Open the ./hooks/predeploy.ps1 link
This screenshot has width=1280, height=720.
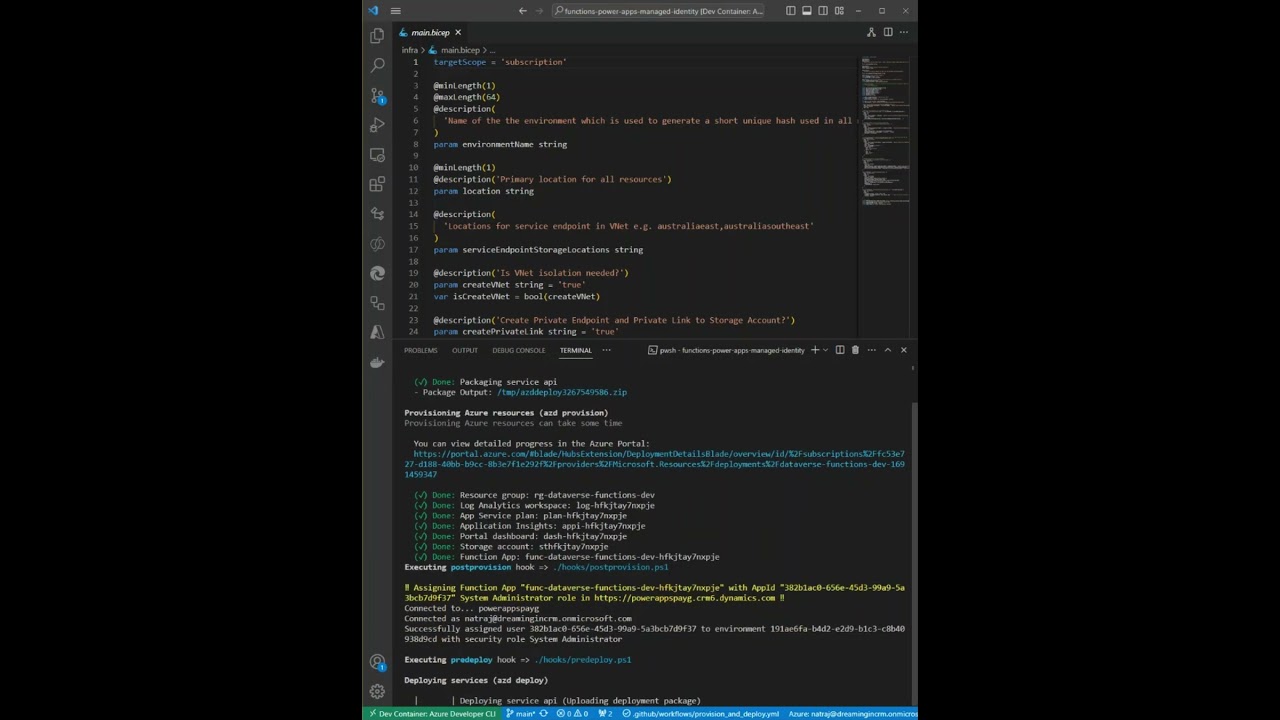coord(582,660)
